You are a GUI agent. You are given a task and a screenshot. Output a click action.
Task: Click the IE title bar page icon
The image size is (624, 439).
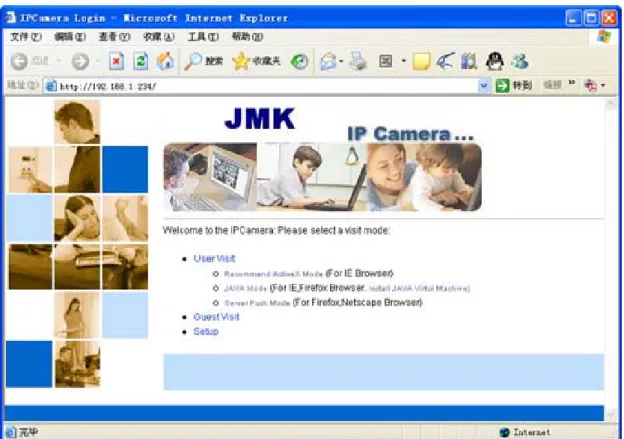click(x=10, y=18)
